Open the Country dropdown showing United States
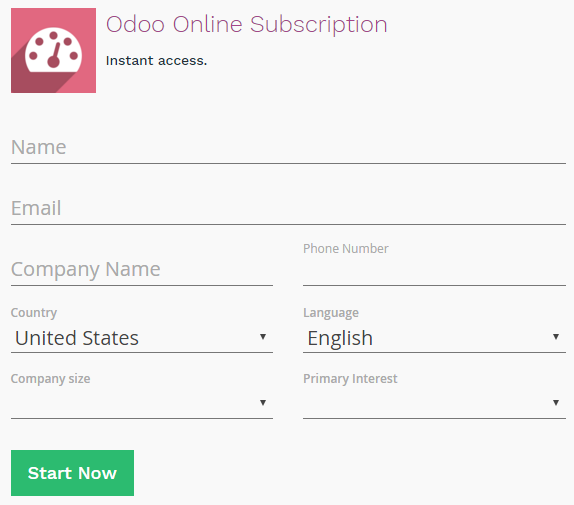The height and width of the screenshot is (505, 574). [x=142, y=338]
